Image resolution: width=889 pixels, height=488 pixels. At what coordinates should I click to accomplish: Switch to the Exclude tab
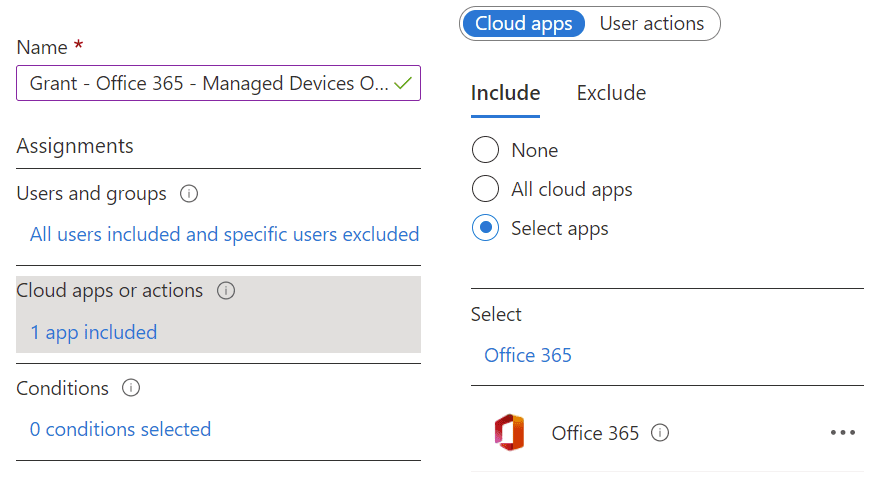[x=611, y=93]
